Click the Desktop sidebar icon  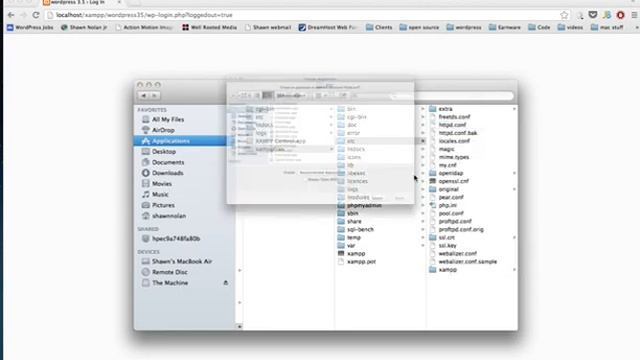click(x=145, y=151)
